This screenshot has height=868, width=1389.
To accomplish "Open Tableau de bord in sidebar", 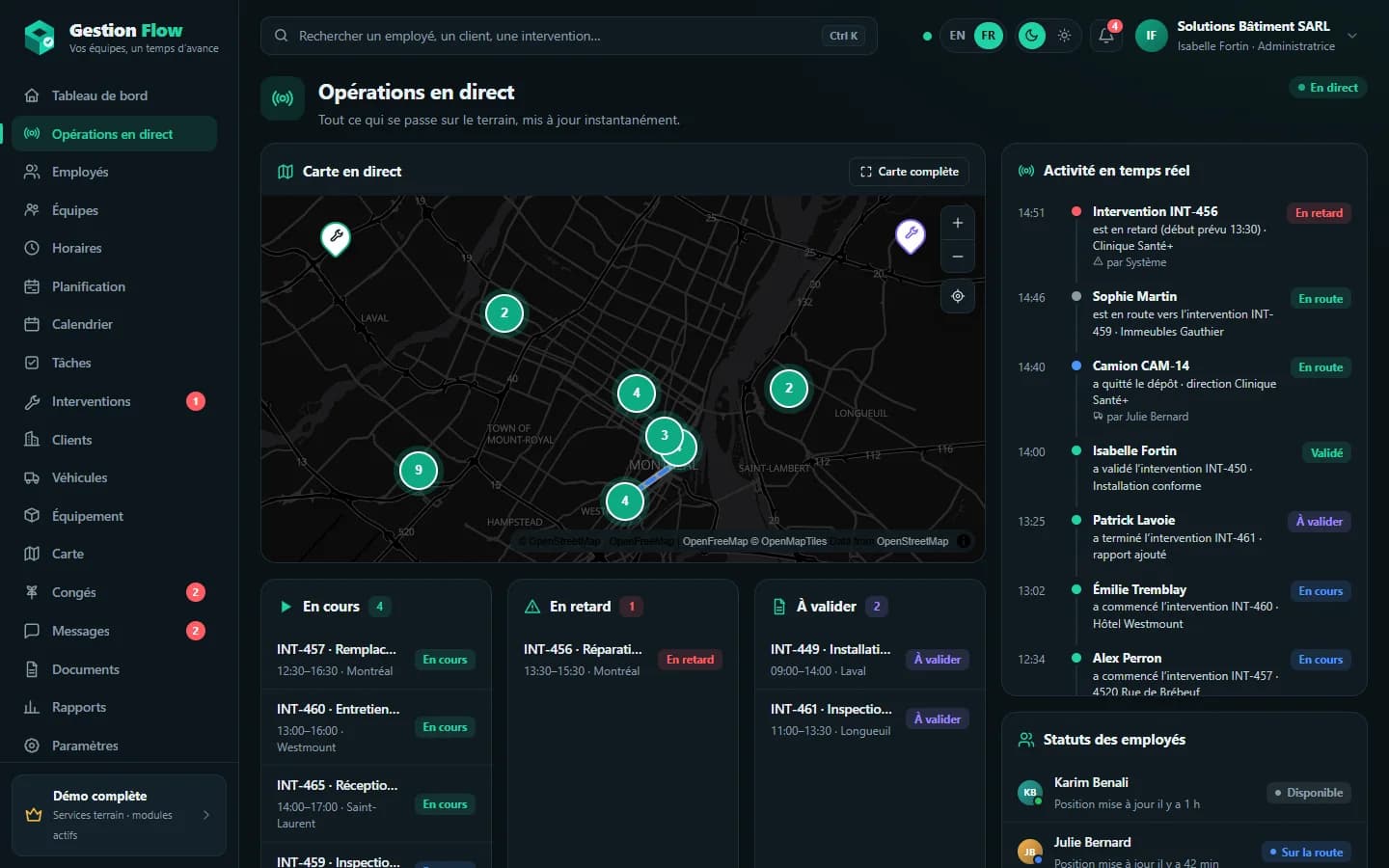I will click(x=114, y=95).
